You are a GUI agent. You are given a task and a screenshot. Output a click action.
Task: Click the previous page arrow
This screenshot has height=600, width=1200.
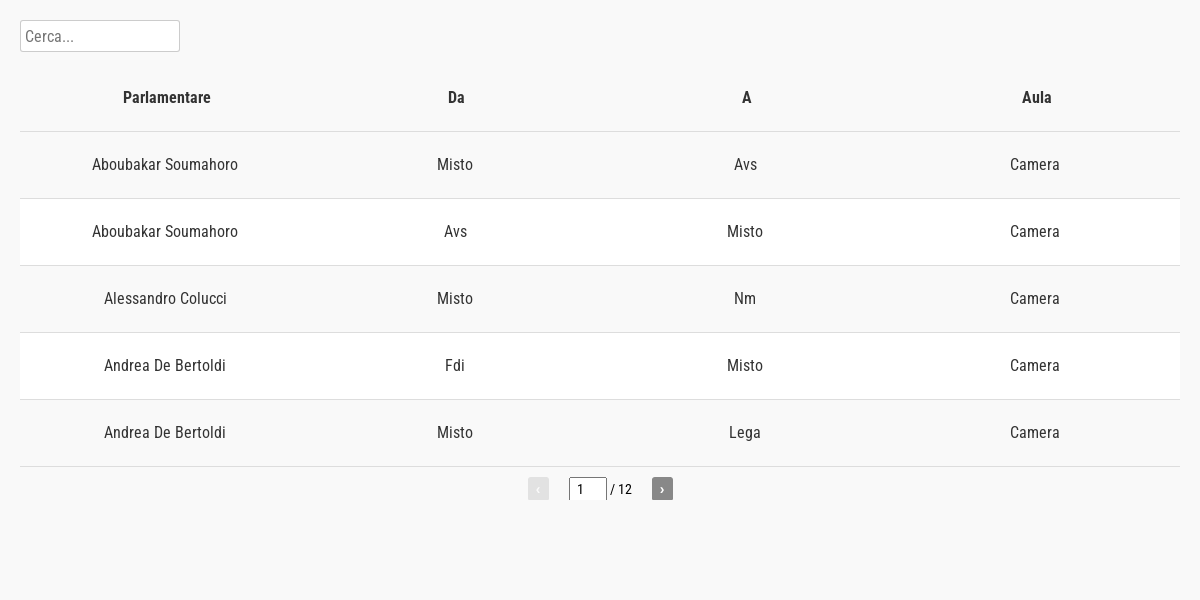pos(538,489)
